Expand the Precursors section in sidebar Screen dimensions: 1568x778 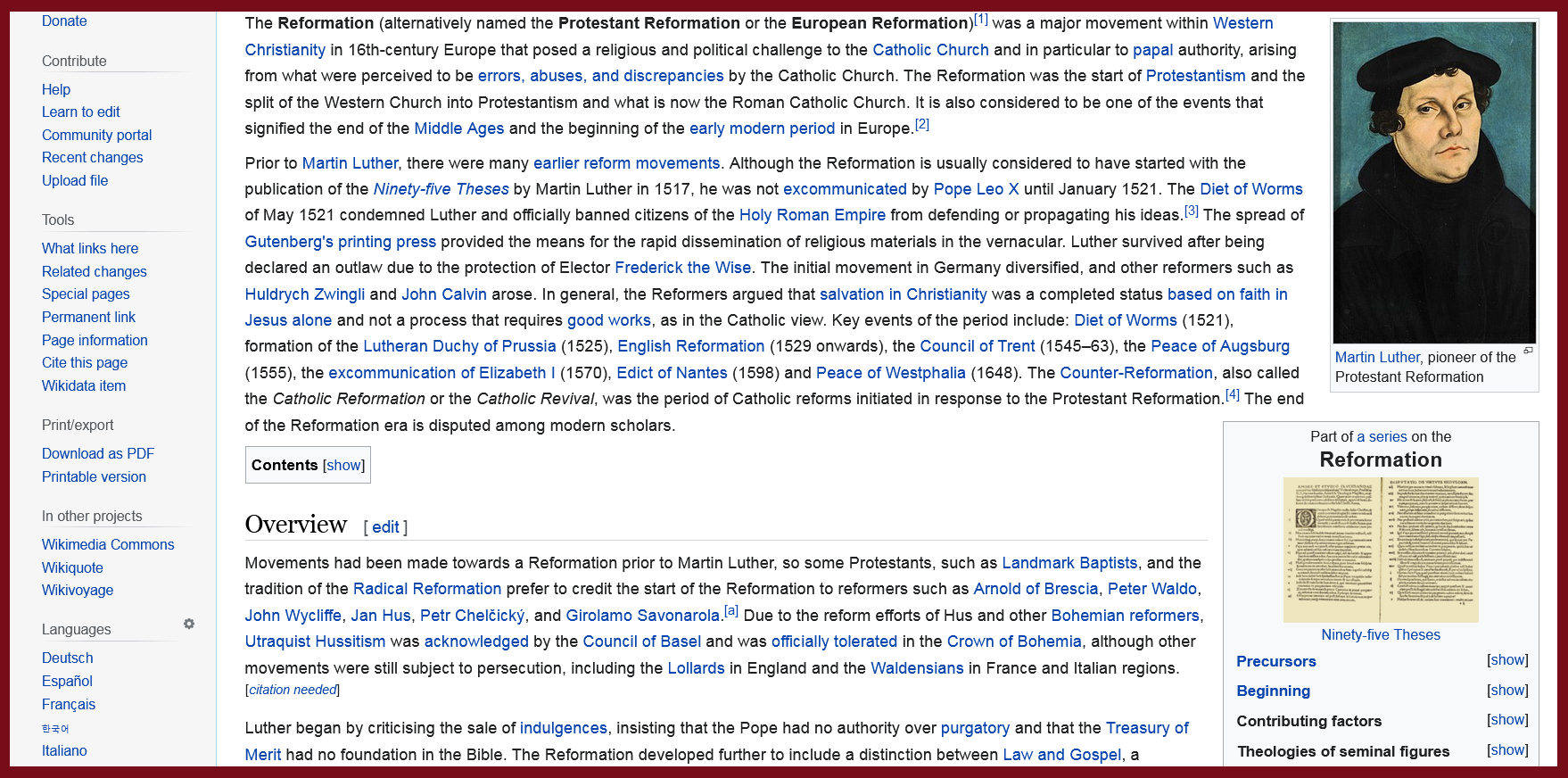tap(1507, 660)
